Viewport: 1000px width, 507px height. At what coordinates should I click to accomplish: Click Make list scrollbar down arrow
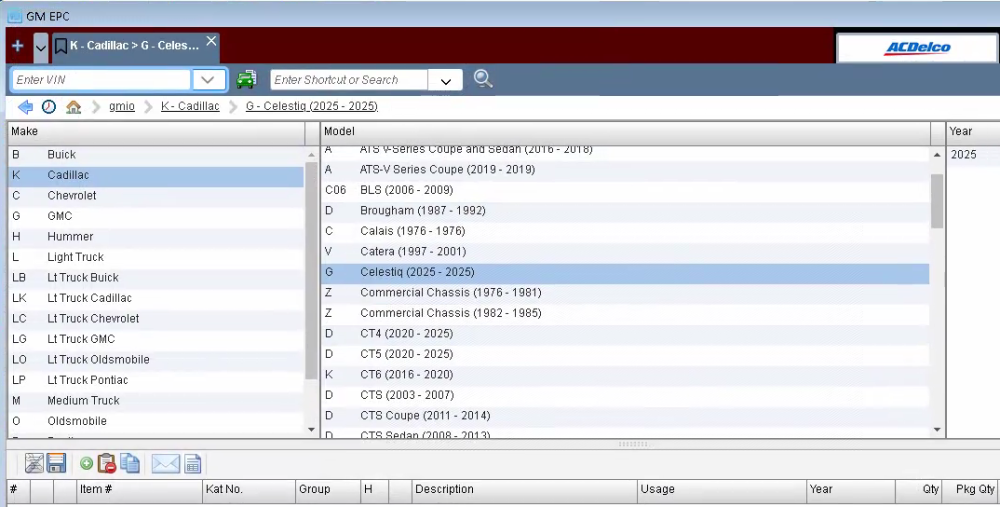tap(311, 430)
